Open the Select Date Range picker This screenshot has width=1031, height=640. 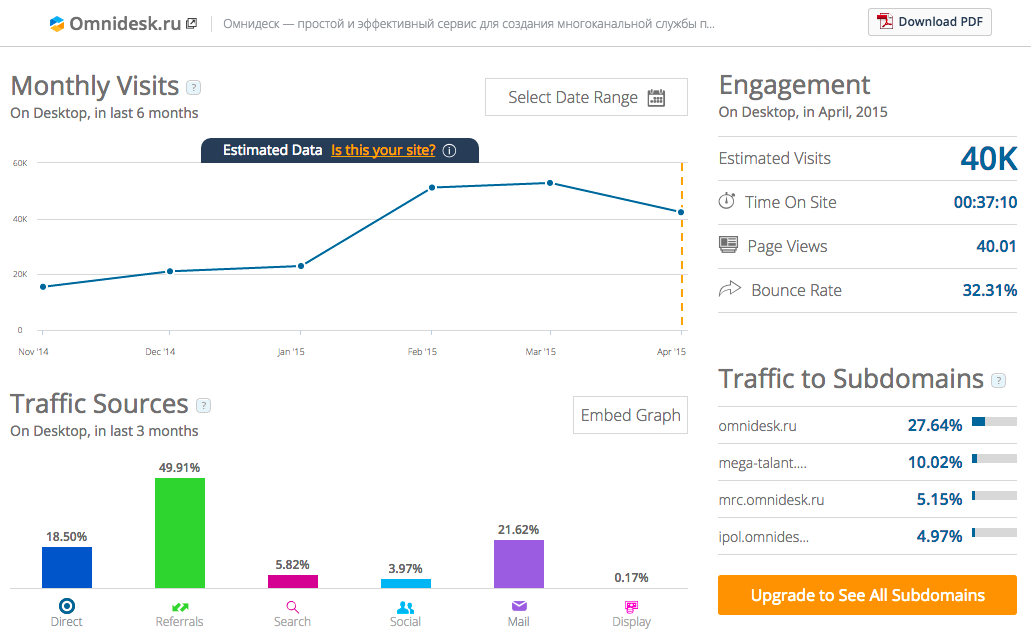[x=586, y=97]
